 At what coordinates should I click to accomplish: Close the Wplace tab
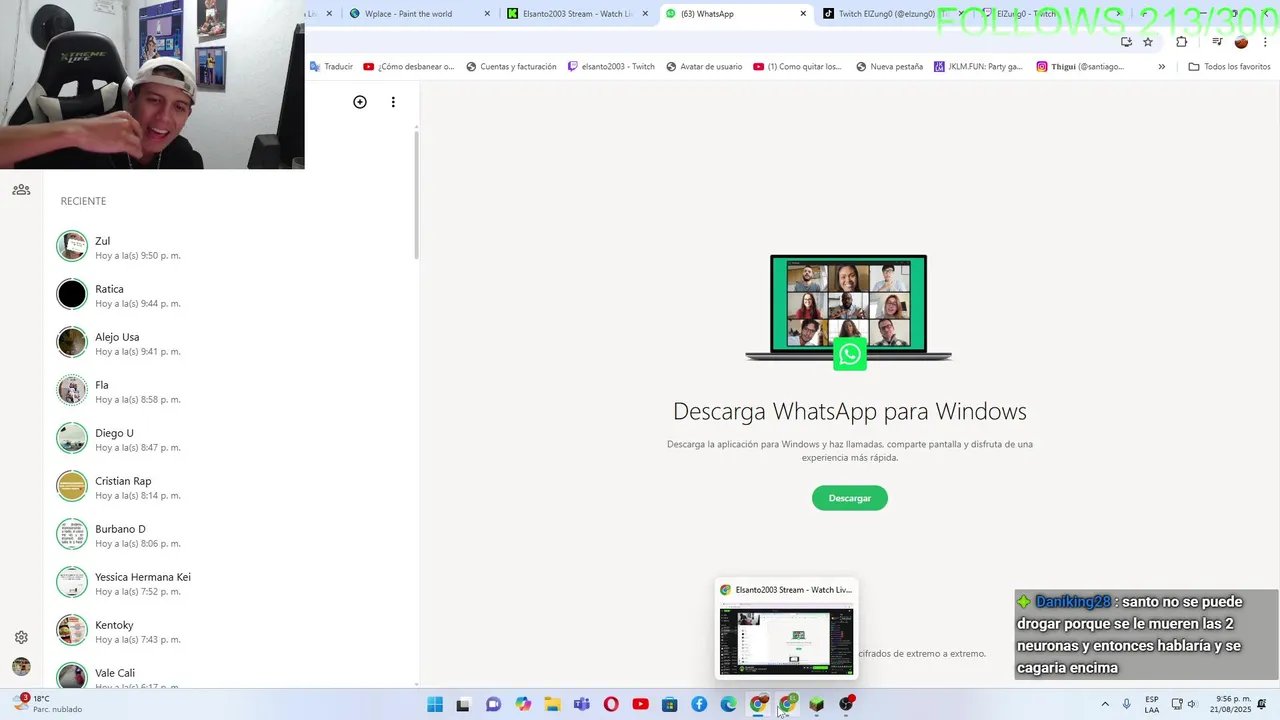tap(487, 14)
